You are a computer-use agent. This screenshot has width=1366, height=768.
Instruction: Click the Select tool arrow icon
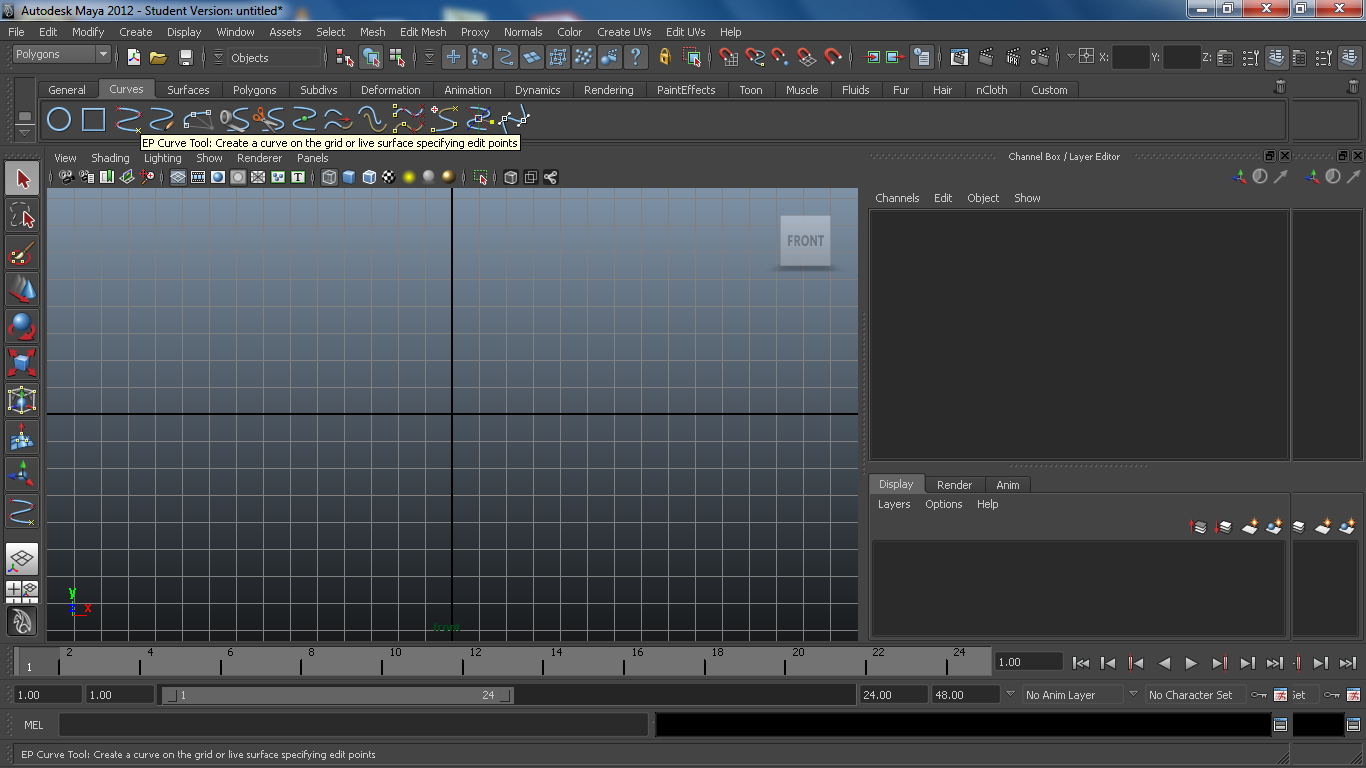click(x=22, y=179)
